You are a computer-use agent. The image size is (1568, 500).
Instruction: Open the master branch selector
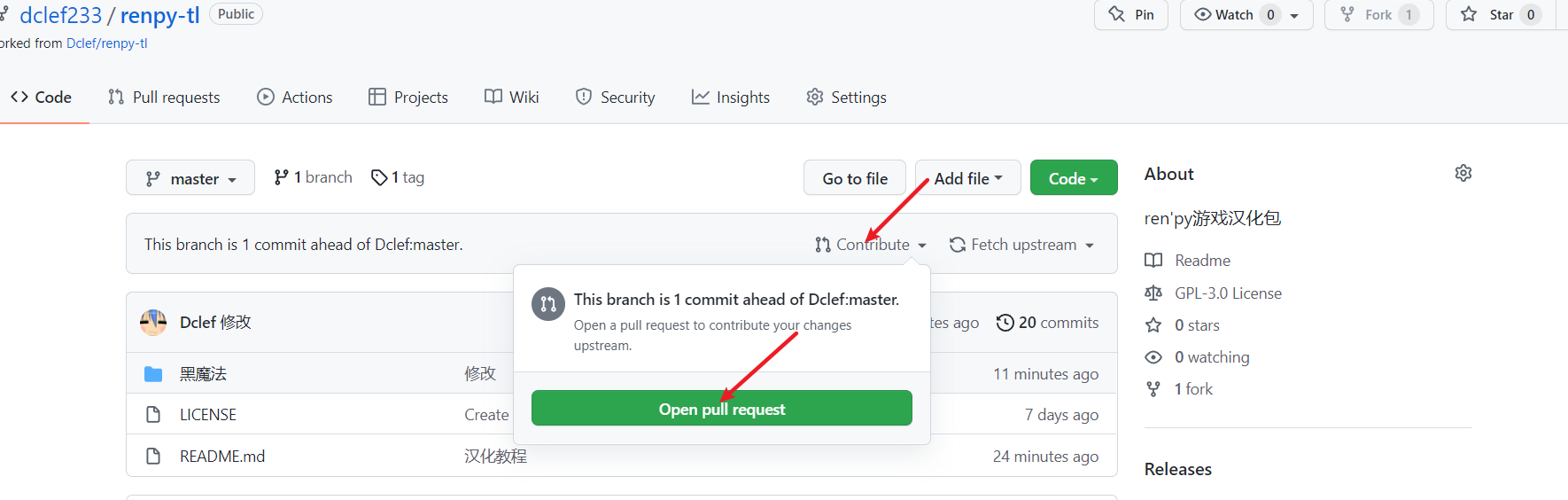[x=190, y=178]
